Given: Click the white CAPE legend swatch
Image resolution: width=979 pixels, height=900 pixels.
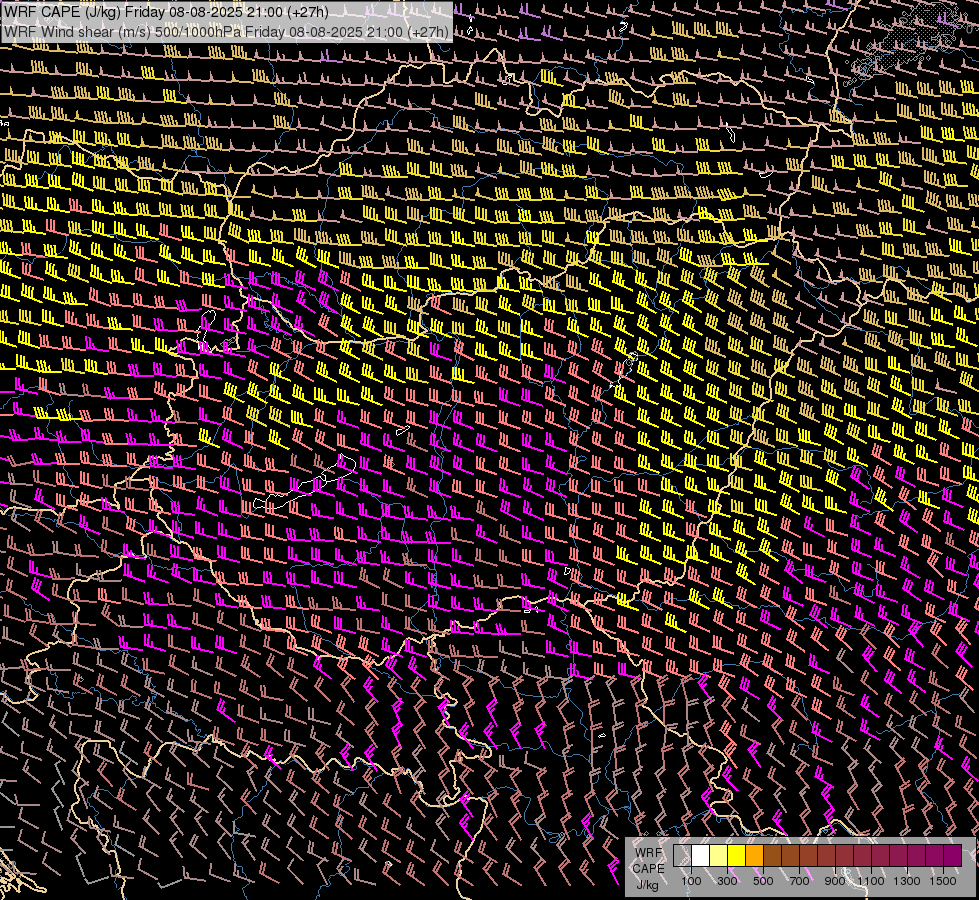Looking at the screenshot, I should click(701, 855).
